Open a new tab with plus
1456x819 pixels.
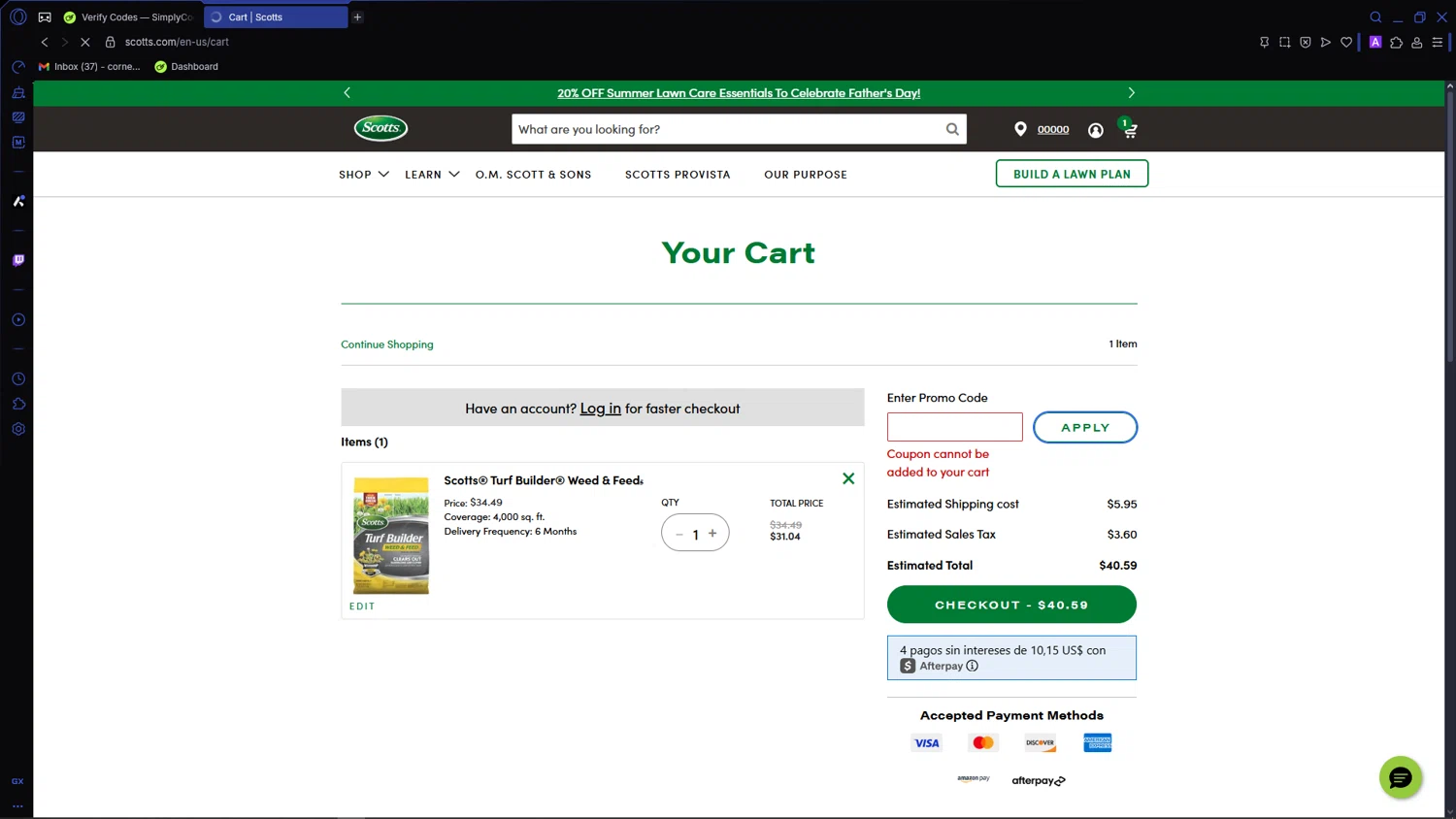coord(357,16)
